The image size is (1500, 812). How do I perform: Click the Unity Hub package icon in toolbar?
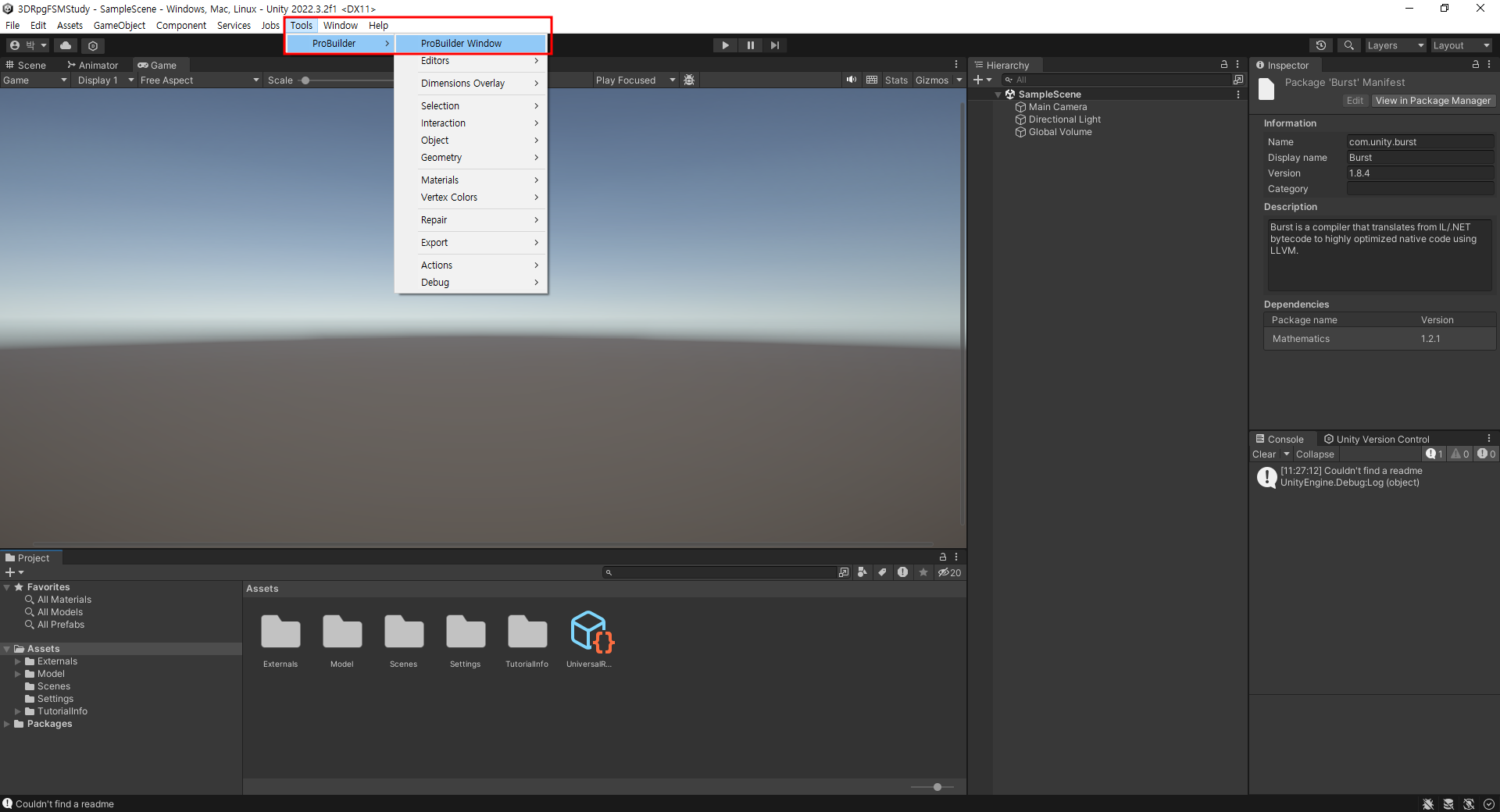[93, 45]
